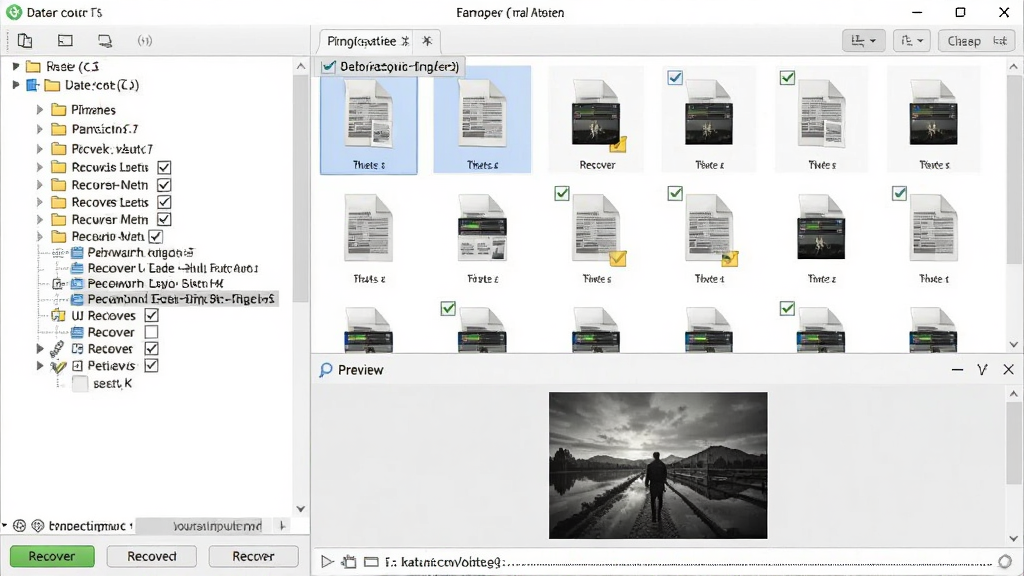1024x576 pixels.
Task: Click the Cleap button in the top toolbar
Action: [976, 41]
